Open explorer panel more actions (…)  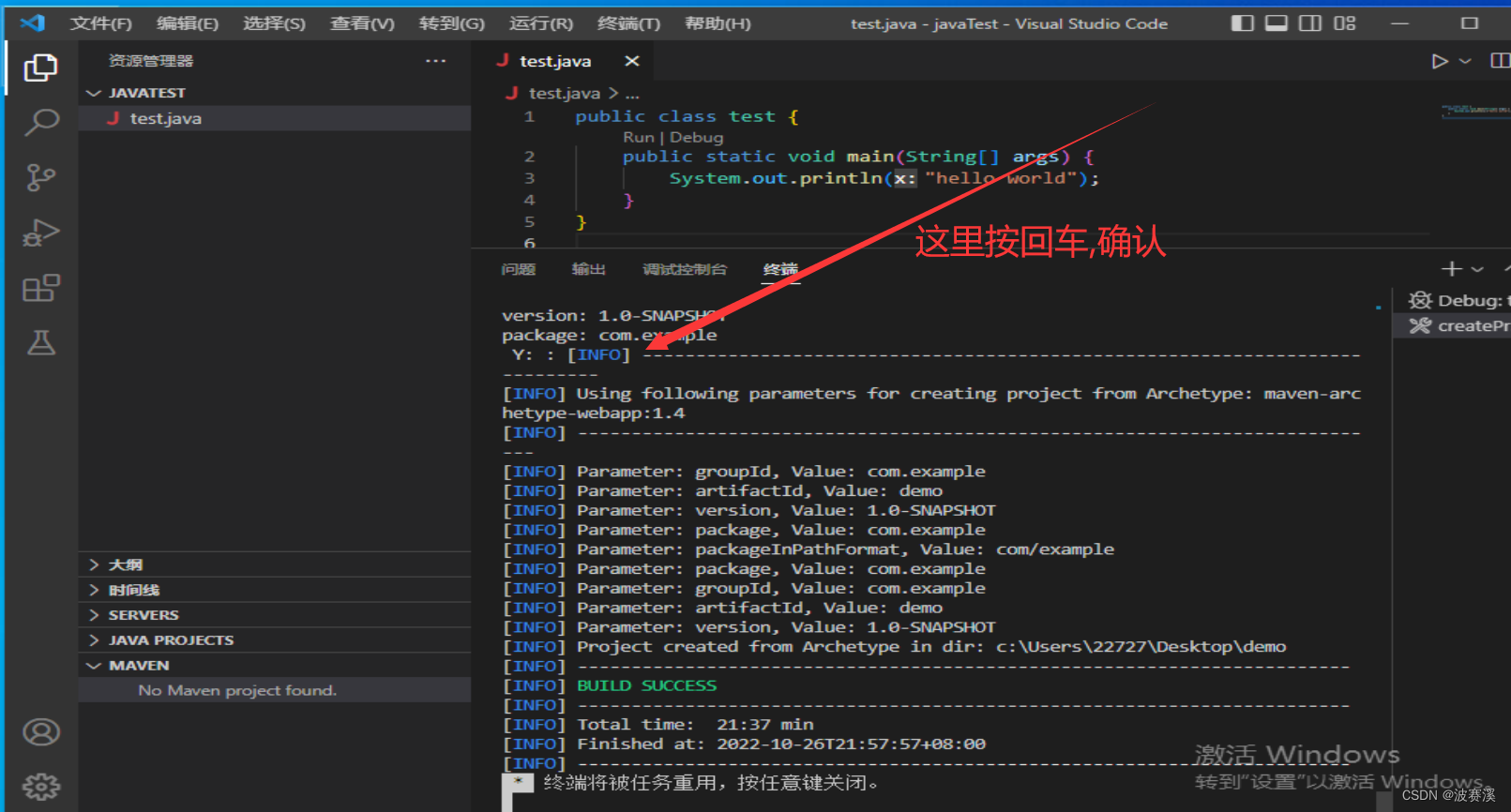435,61
